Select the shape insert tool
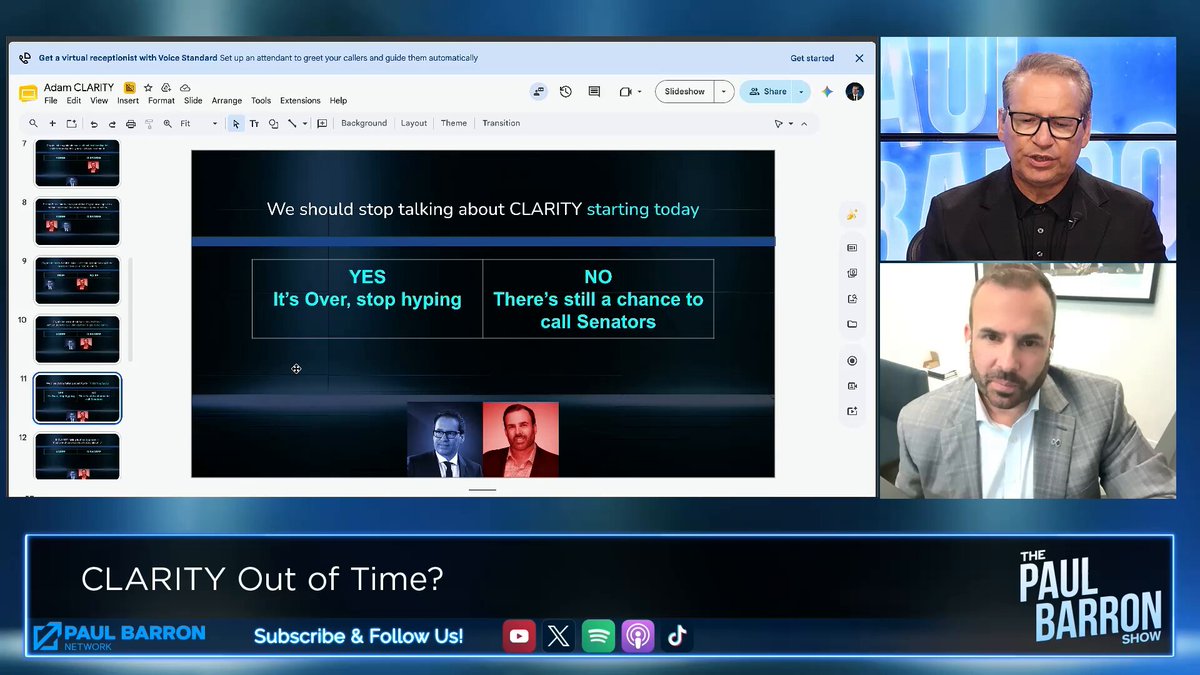The image size is (1200, 675). [x=273, y=124]
